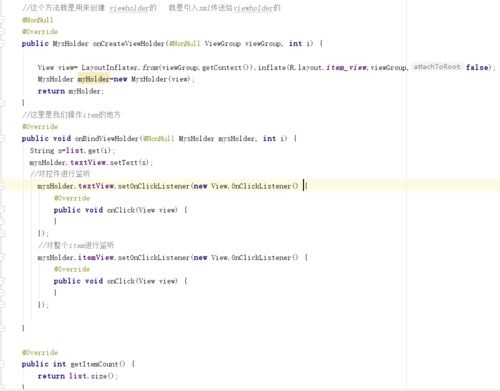The height and width of the screenshot is (391, 500).
Task: Click the @Override above getItemCount
Action: click(40, 353)
